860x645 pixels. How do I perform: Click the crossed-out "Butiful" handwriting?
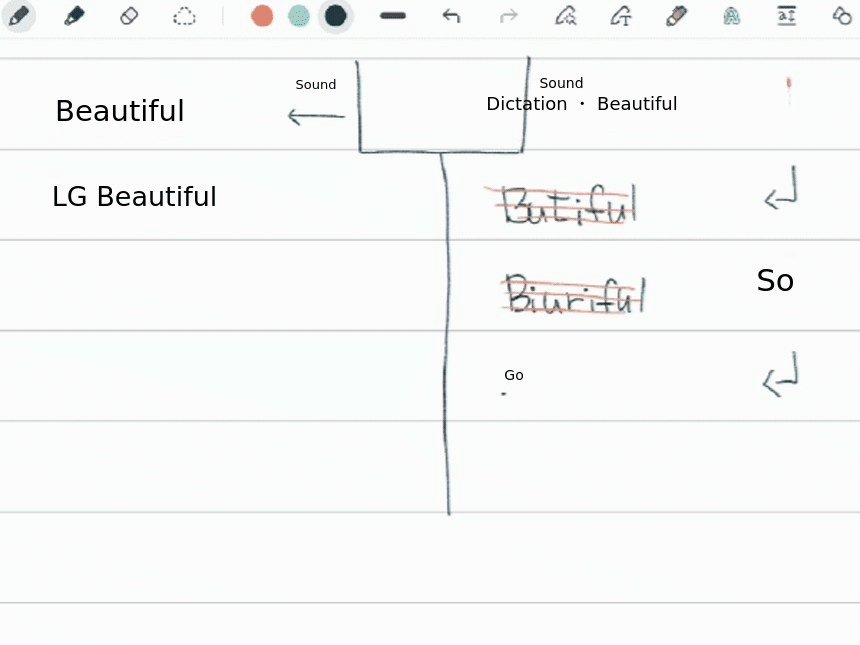567,205
